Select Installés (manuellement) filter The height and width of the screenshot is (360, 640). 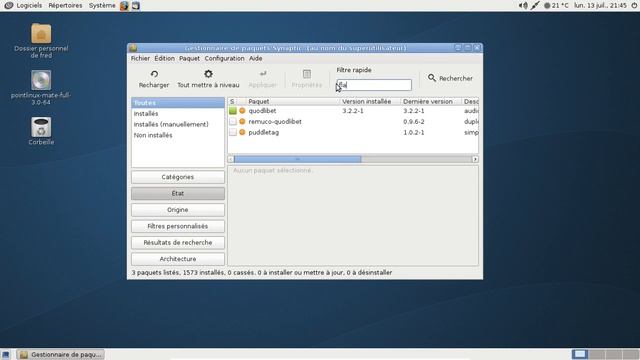(178, 124)
